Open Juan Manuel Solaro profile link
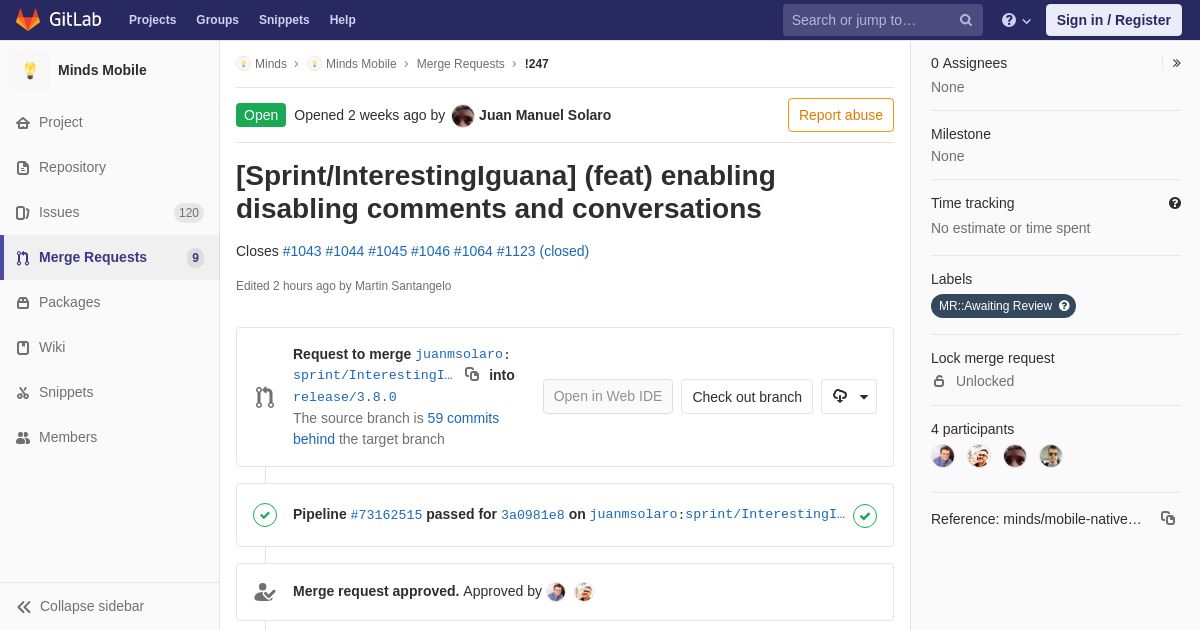 (x=545, y=115)
